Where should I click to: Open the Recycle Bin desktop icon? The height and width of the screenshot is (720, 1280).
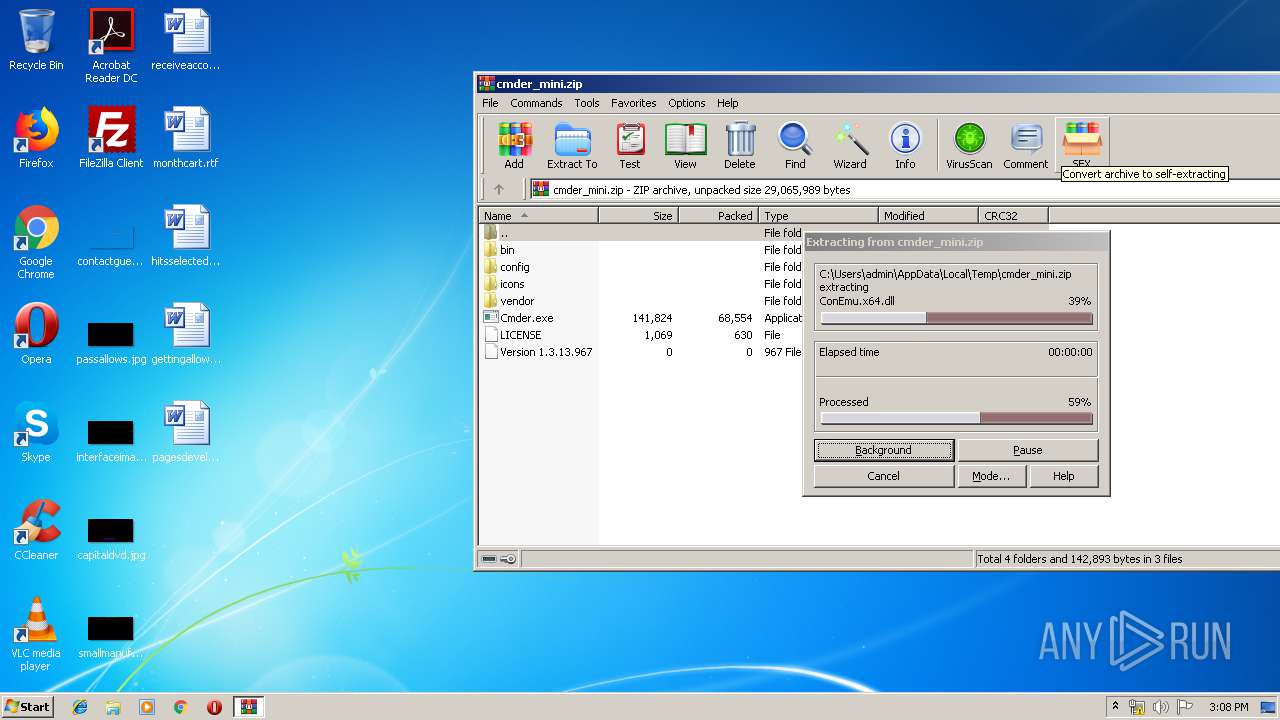[36, 40]
